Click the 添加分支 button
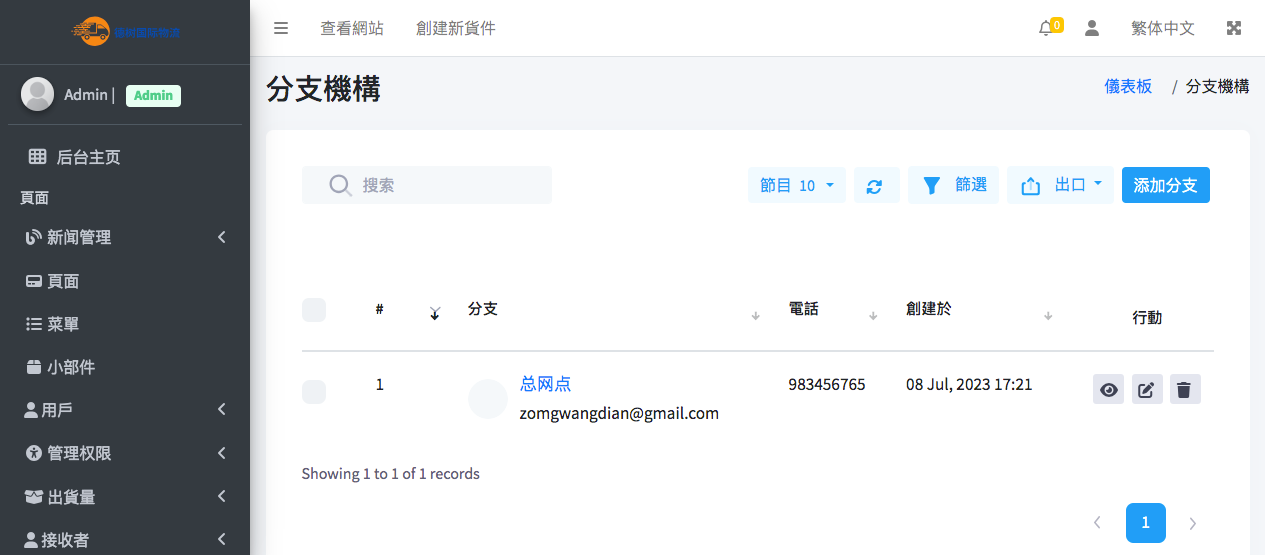Image resolution: width=1265 pixels, height=555 pixels. tap(1165, 185)
